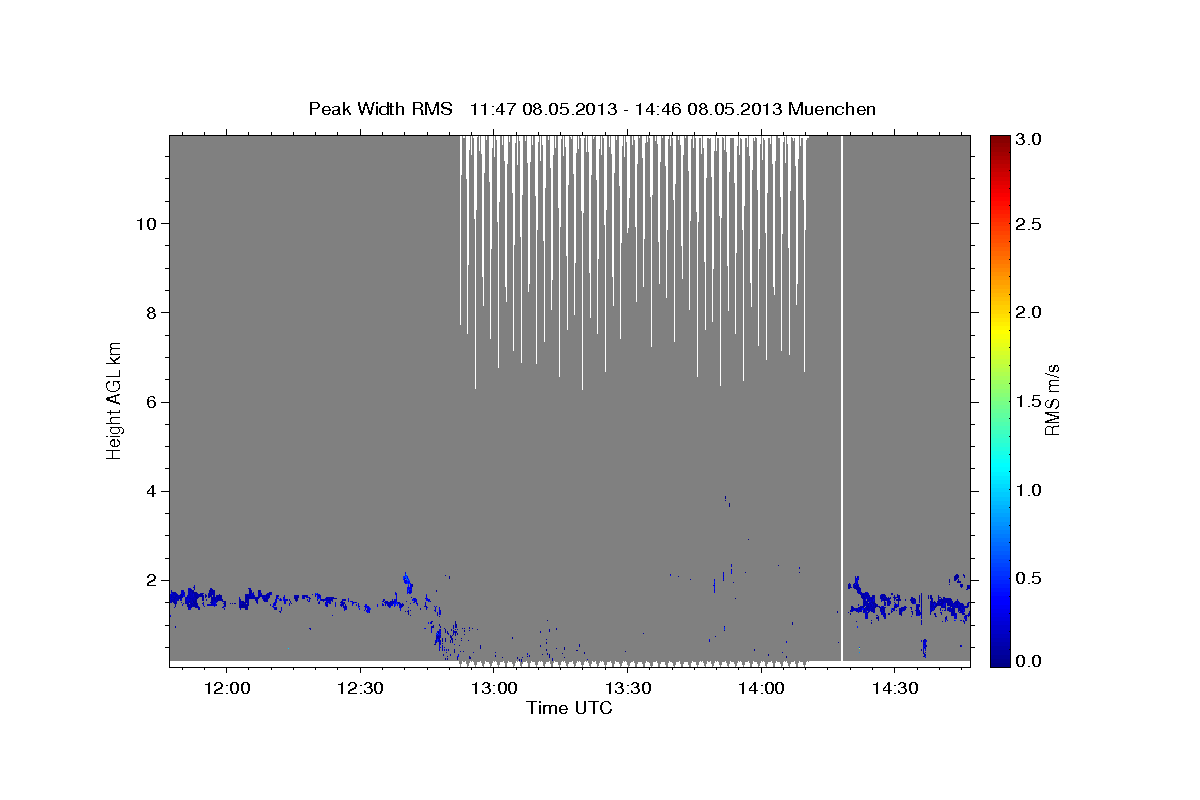
Task: Click the 'Muenchen' station name in title
Action: click(832, 109)
